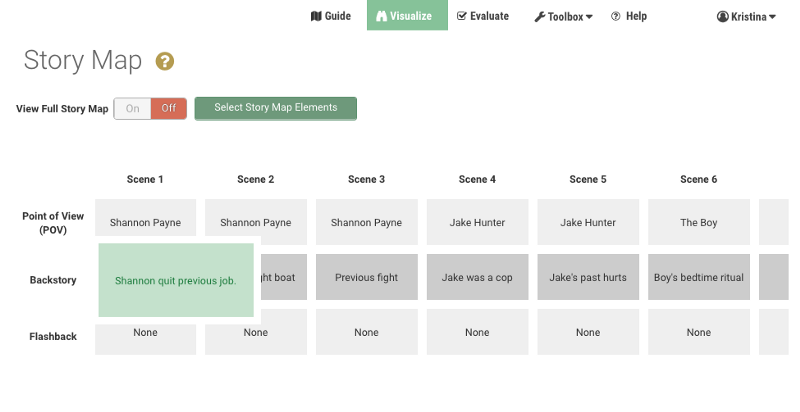Open the Previous fight backstory cell
The height and width of the screenshot is (412, 800).
coord(367,278)
